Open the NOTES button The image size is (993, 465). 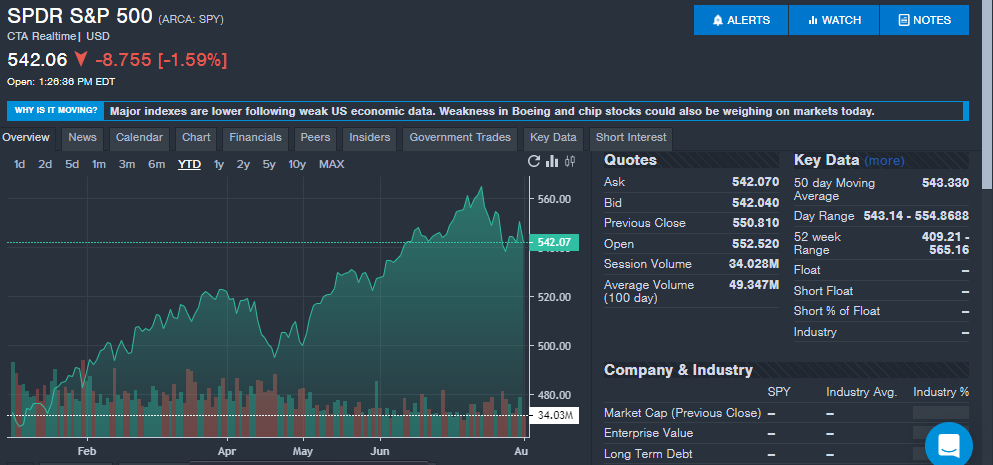point(925,20)
